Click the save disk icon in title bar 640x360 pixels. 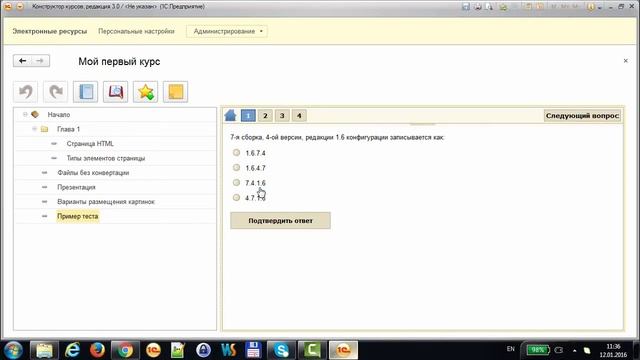click(466, 7)
